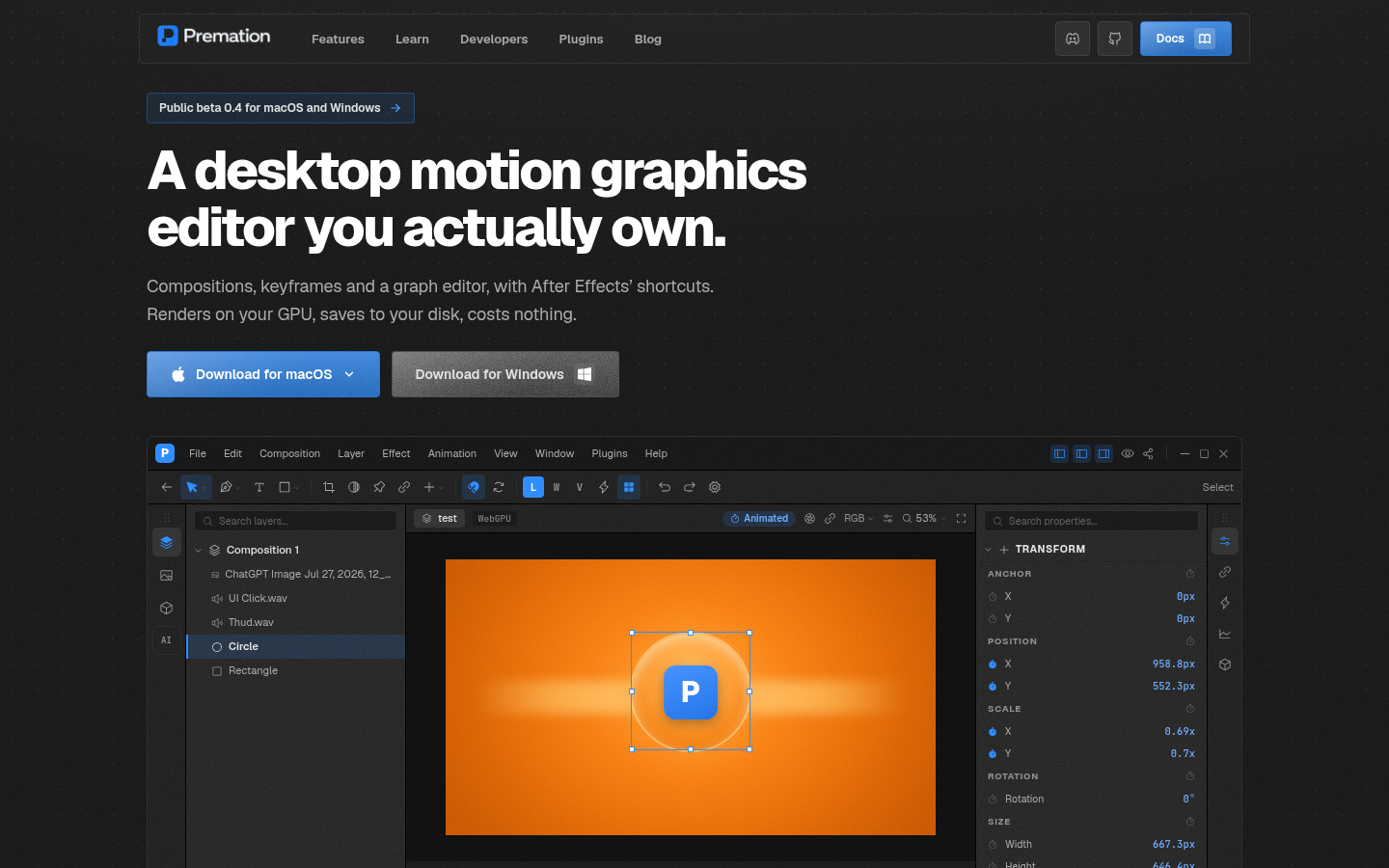The height and width of the screenshot is (868, 1389).
Task: Click the back arrow in the toolbar
Action: pyautogui.click(x=167, y=487)
